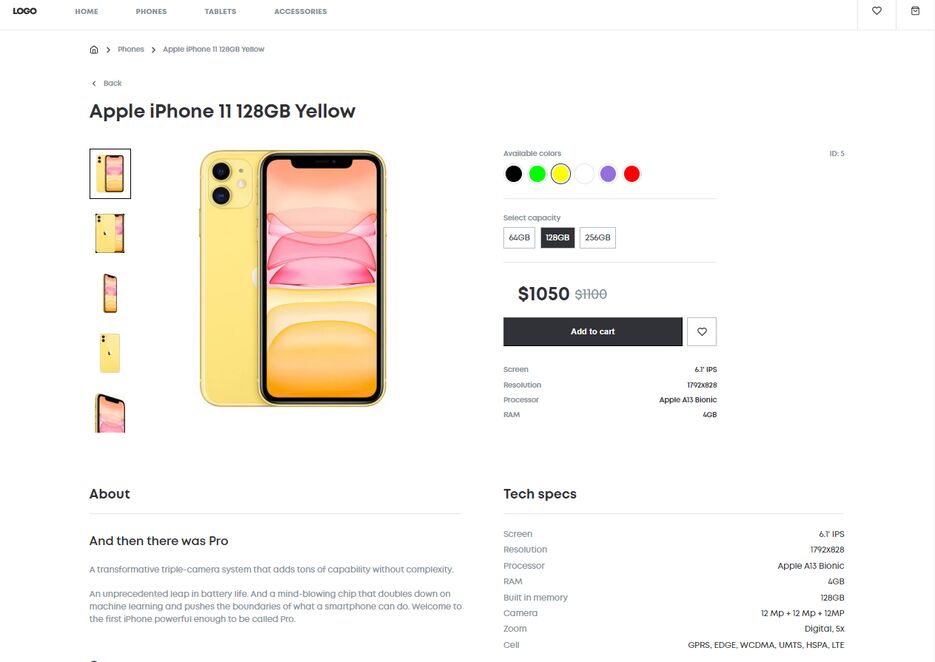Choose the purple color swatch
This screenshot has width=935, height=662.
click(x=608, y=174)
